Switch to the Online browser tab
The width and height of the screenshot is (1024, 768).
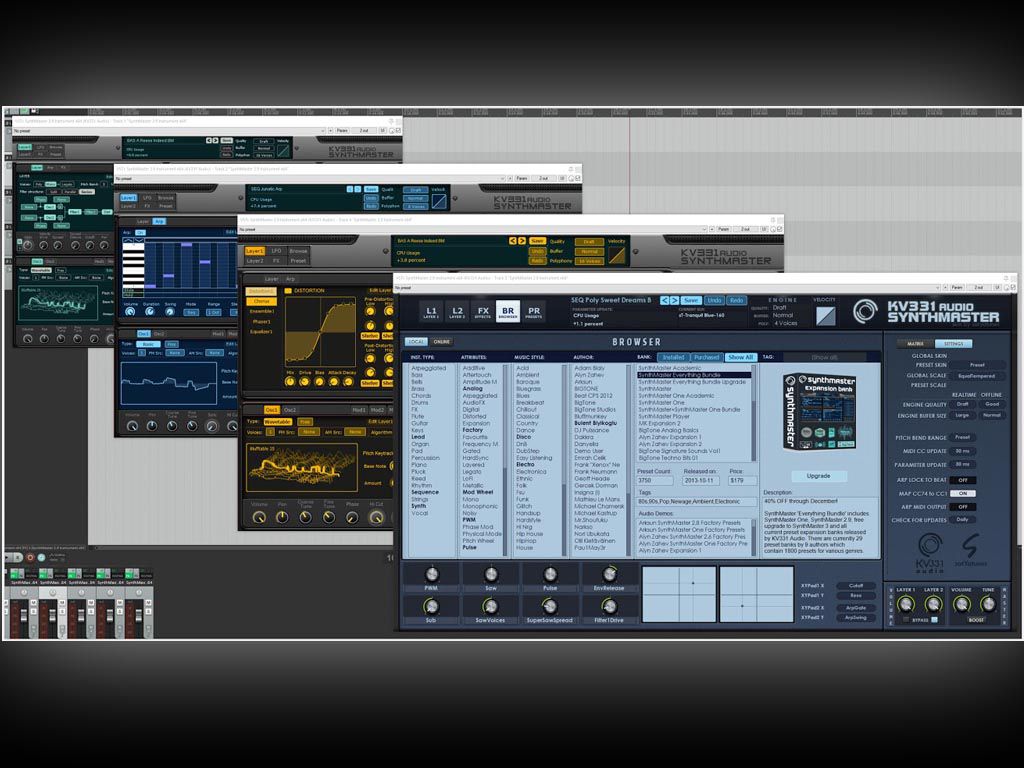pos(441,342)
